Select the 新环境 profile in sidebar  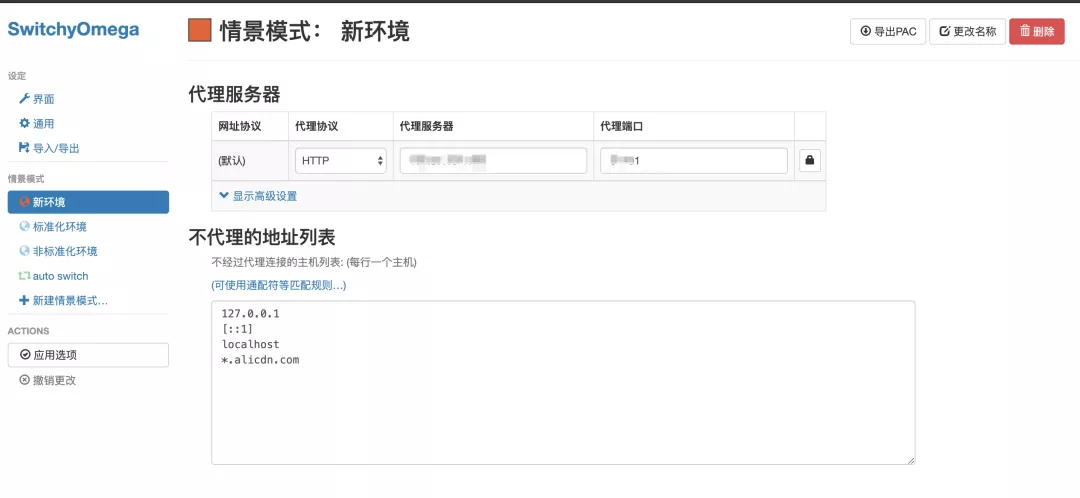tap(88, 202)
